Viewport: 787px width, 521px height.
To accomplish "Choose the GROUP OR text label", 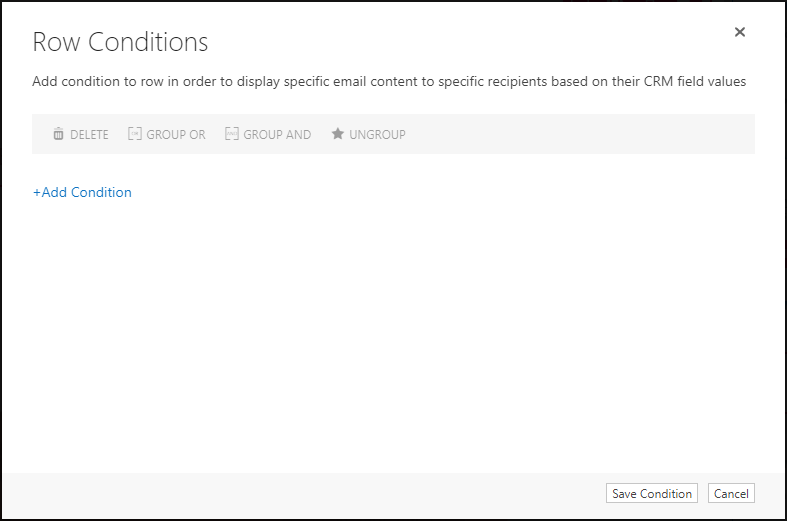I will click(x=176, y=135).
